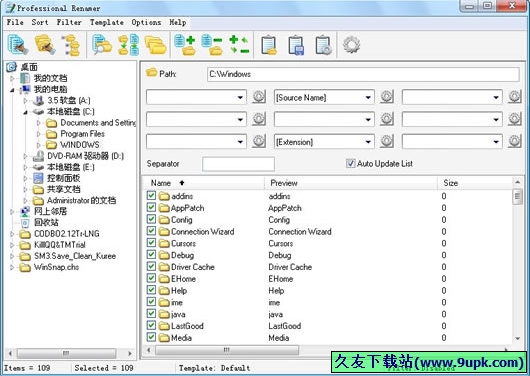Click the clipboard with folder template icon
This screenshot has width=530, height=376.
click(x=269, y=45)
